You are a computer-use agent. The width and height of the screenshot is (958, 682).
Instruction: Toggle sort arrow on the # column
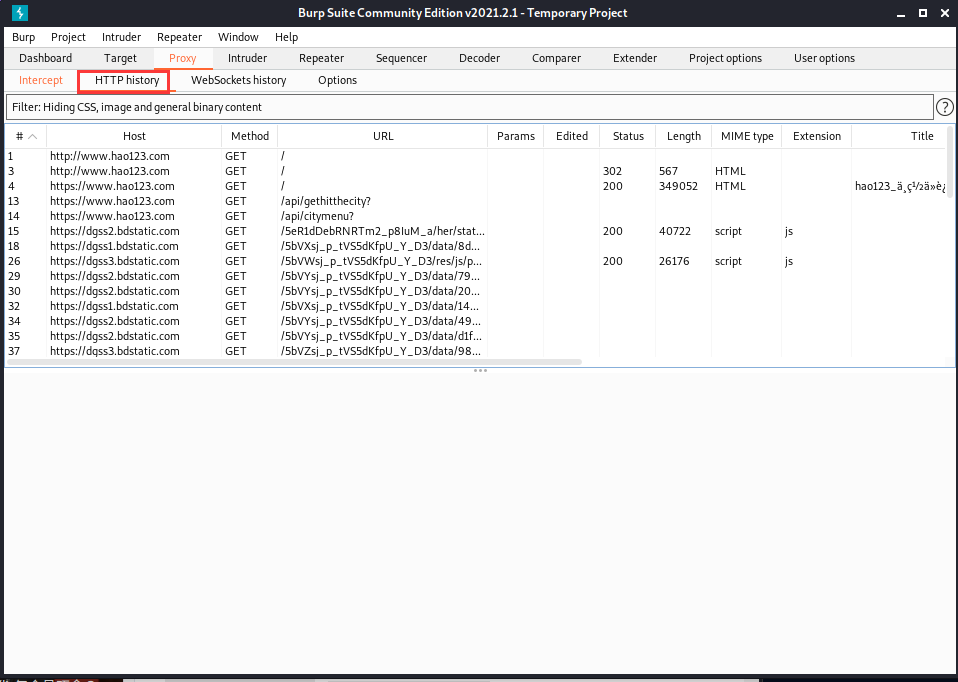[x=33, y=136]
